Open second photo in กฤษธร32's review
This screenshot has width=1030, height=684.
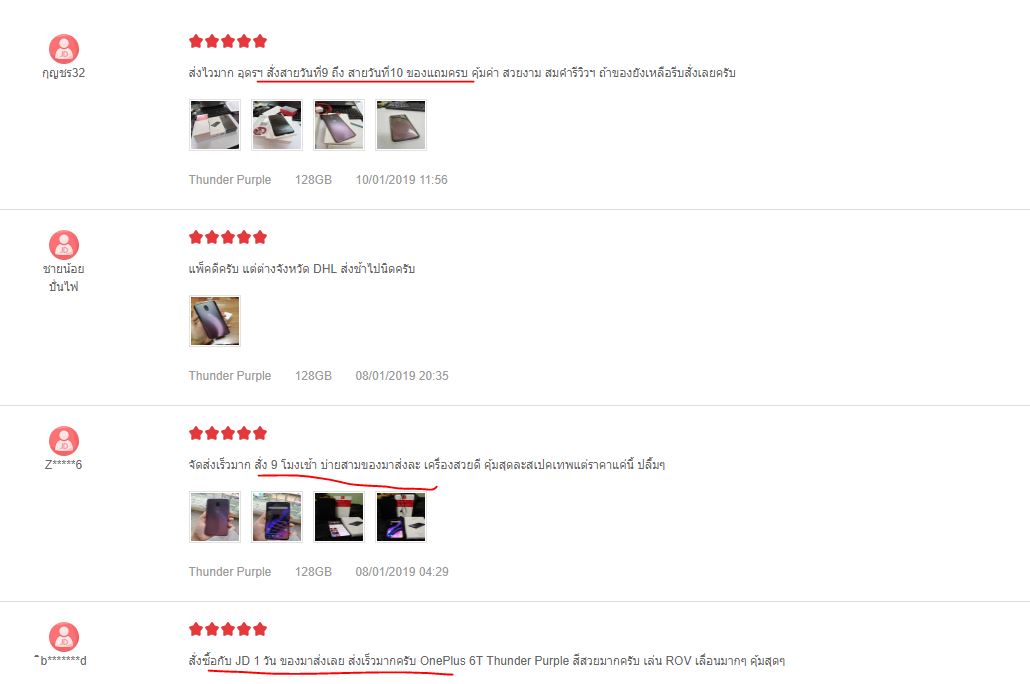coord(277,125)
